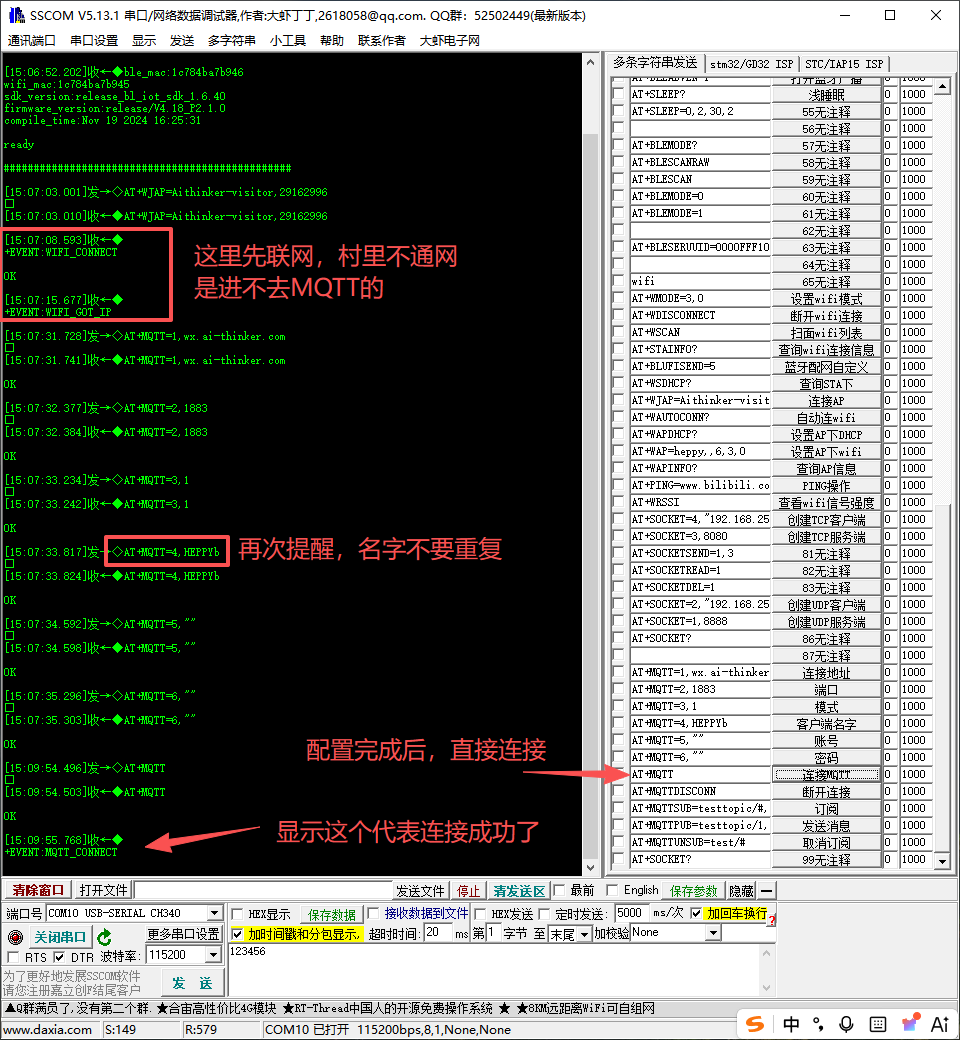Open the 加校验 None dropdown
Screen dimensions: 960x1040
coord(713,933)
